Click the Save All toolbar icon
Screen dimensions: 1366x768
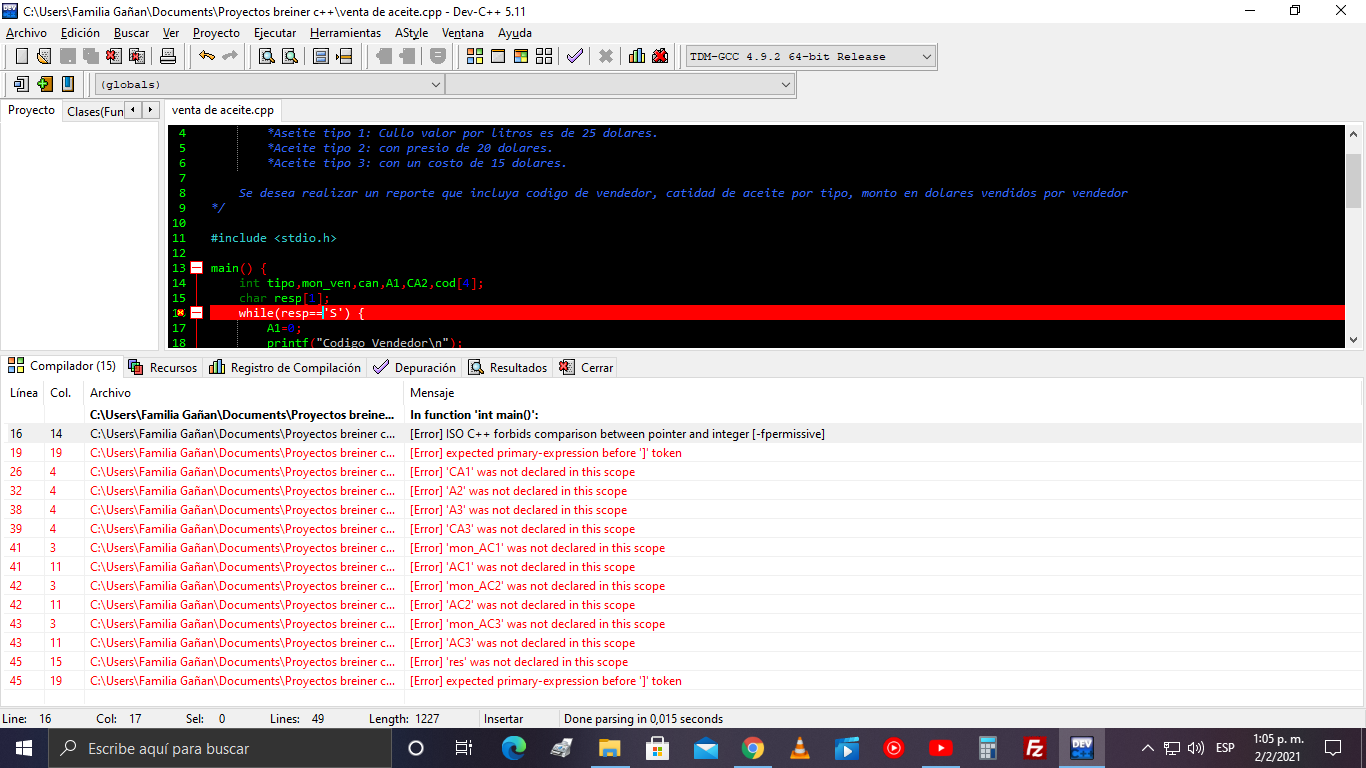pyautogui.click(x=91, y=56)
